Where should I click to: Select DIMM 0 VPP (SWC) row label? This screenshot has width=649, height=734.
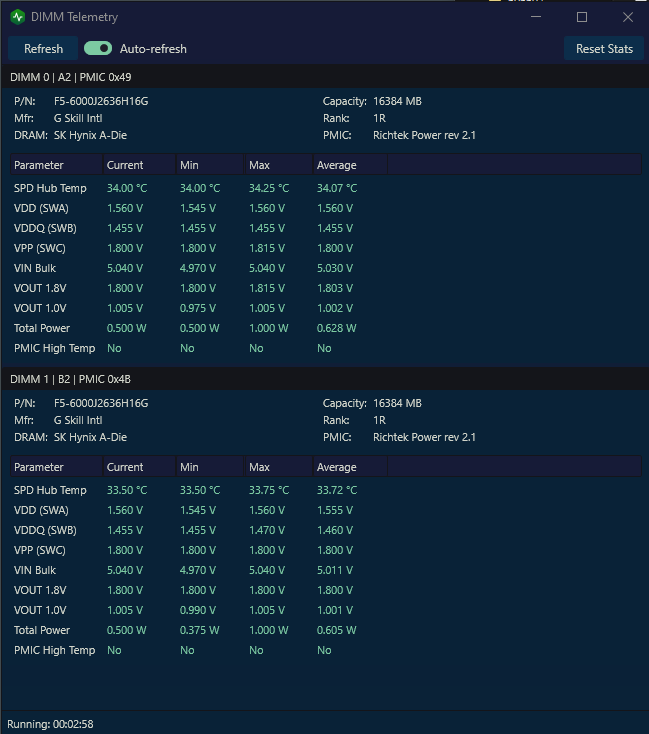(40, 248)
